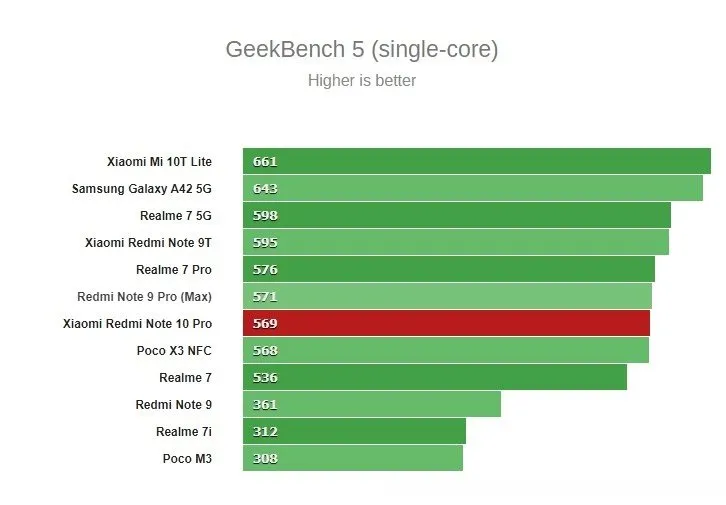Click the "Redmi Note 9 Pro (Max)" label
Image resolution: width=726 pixels, height=505 pixels.
point(144,296)
